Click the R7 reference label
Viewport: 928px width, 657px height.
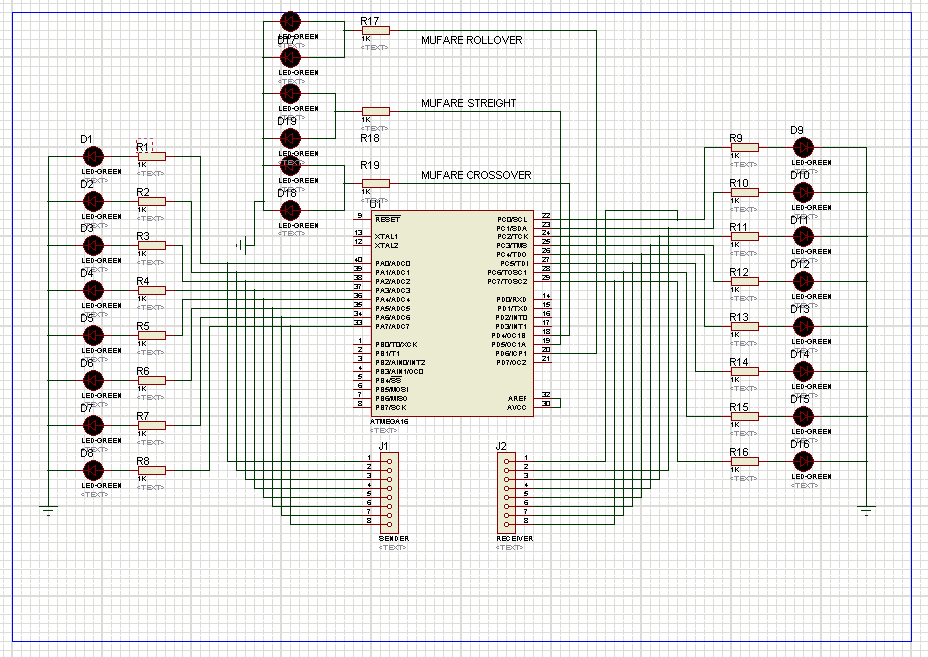[143, 416]
